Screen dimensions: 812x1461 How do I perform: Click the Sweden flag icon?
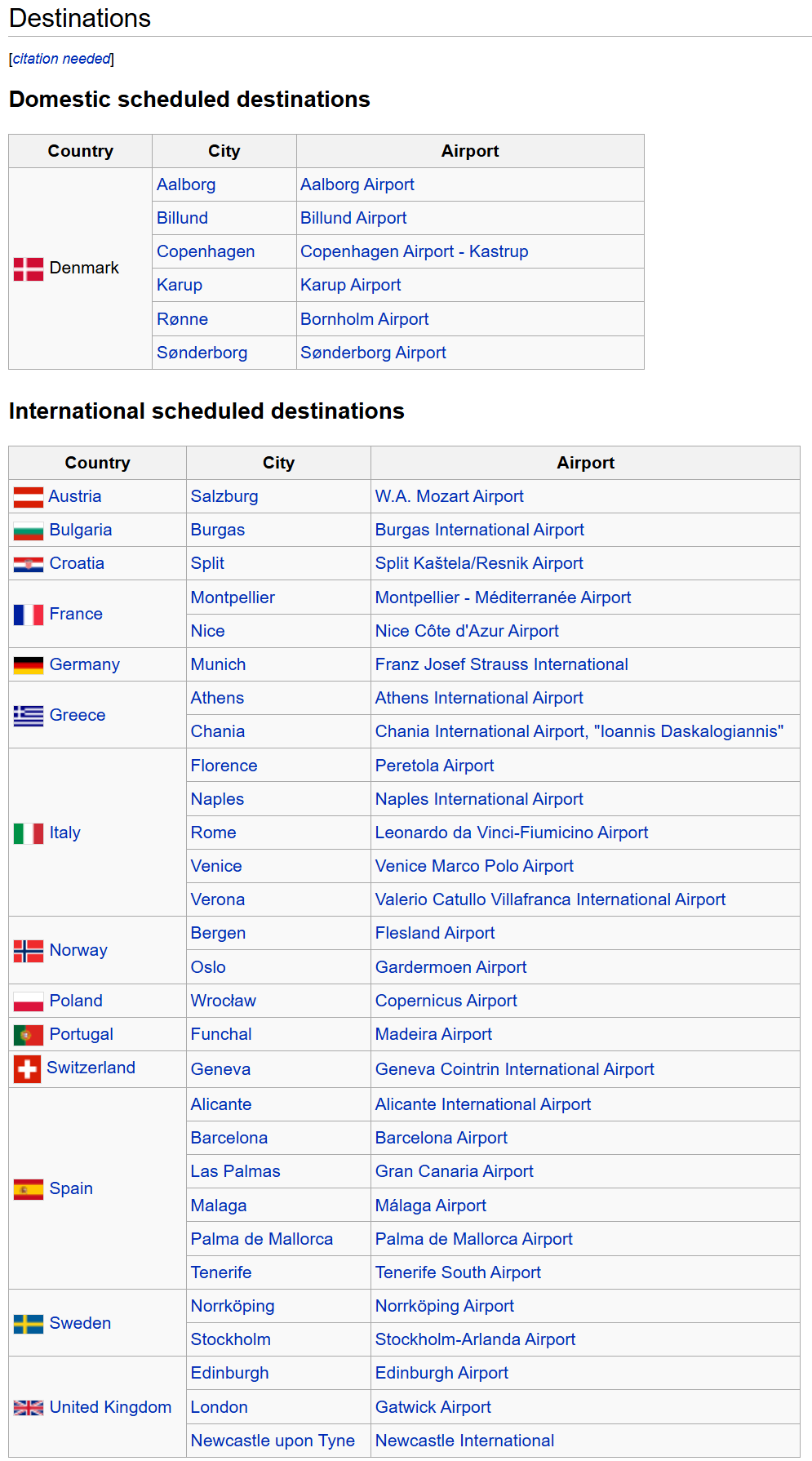[x=29, y=1324]
